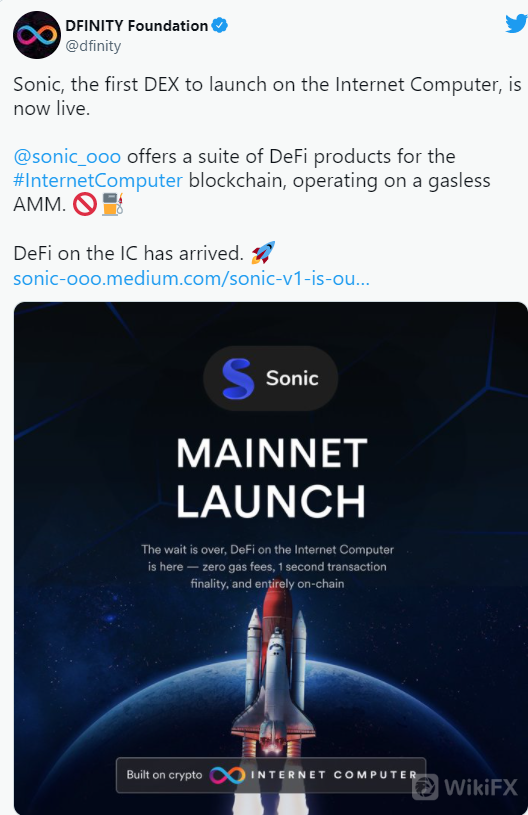
Task: Click the 'Built on crypto' banner
Action: point(271,775)
